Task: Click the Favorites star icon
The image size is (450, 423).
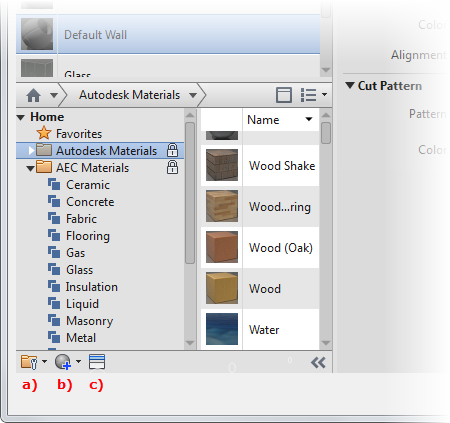Action: click(x=44, y=133)
